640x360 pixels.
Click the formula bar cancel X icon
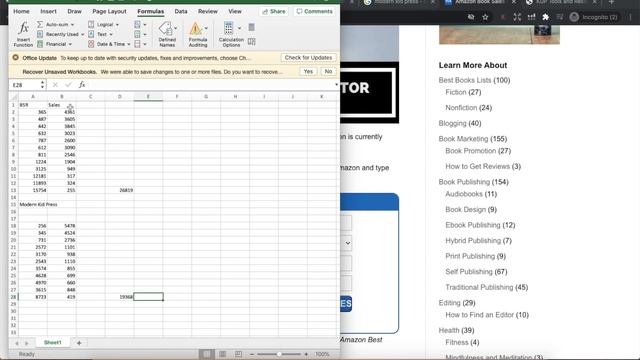pyautogui.click(x=55, y=84)
